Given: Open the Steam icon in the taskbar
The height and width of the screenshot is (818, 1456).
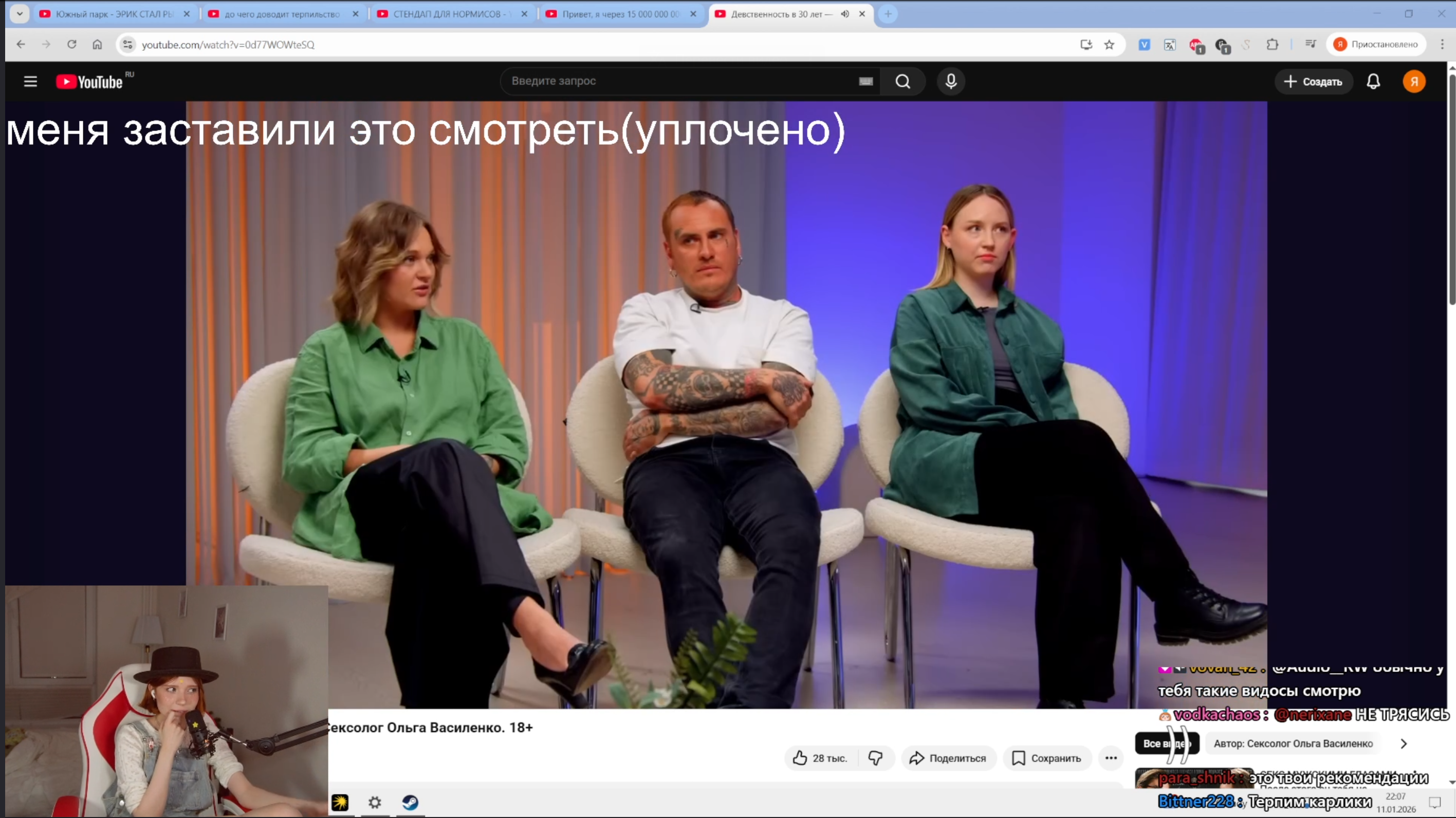Looking at the screenshot, I should [x=410, y=802].
